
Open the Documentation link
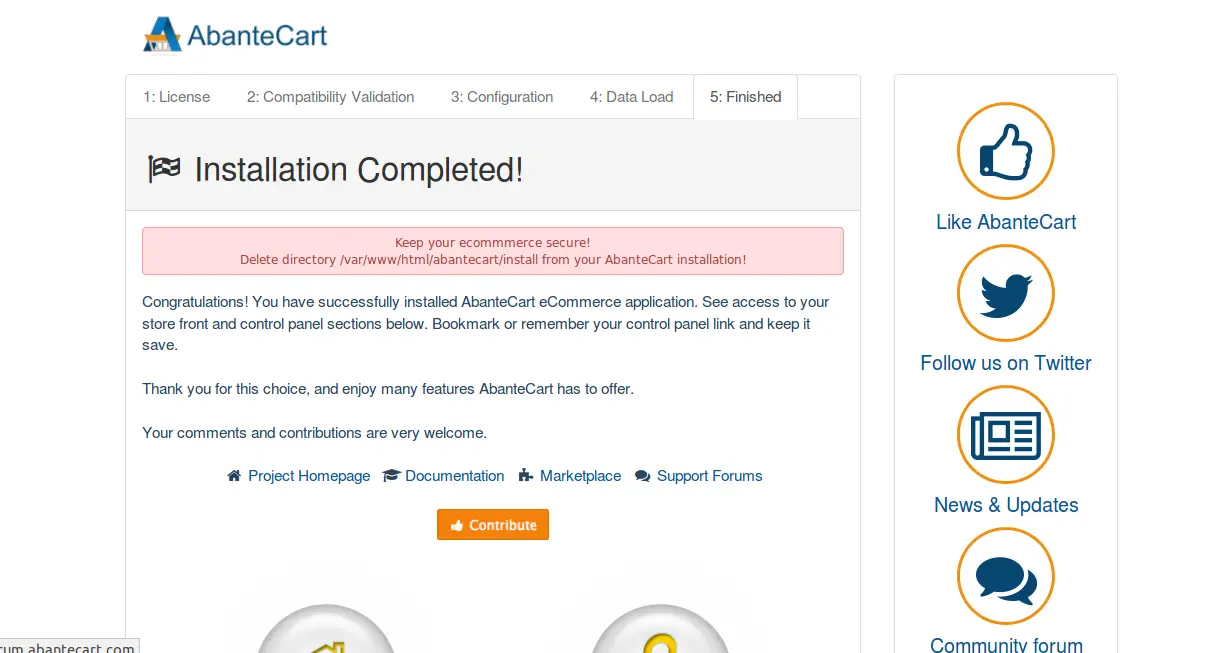click(455, 476)
